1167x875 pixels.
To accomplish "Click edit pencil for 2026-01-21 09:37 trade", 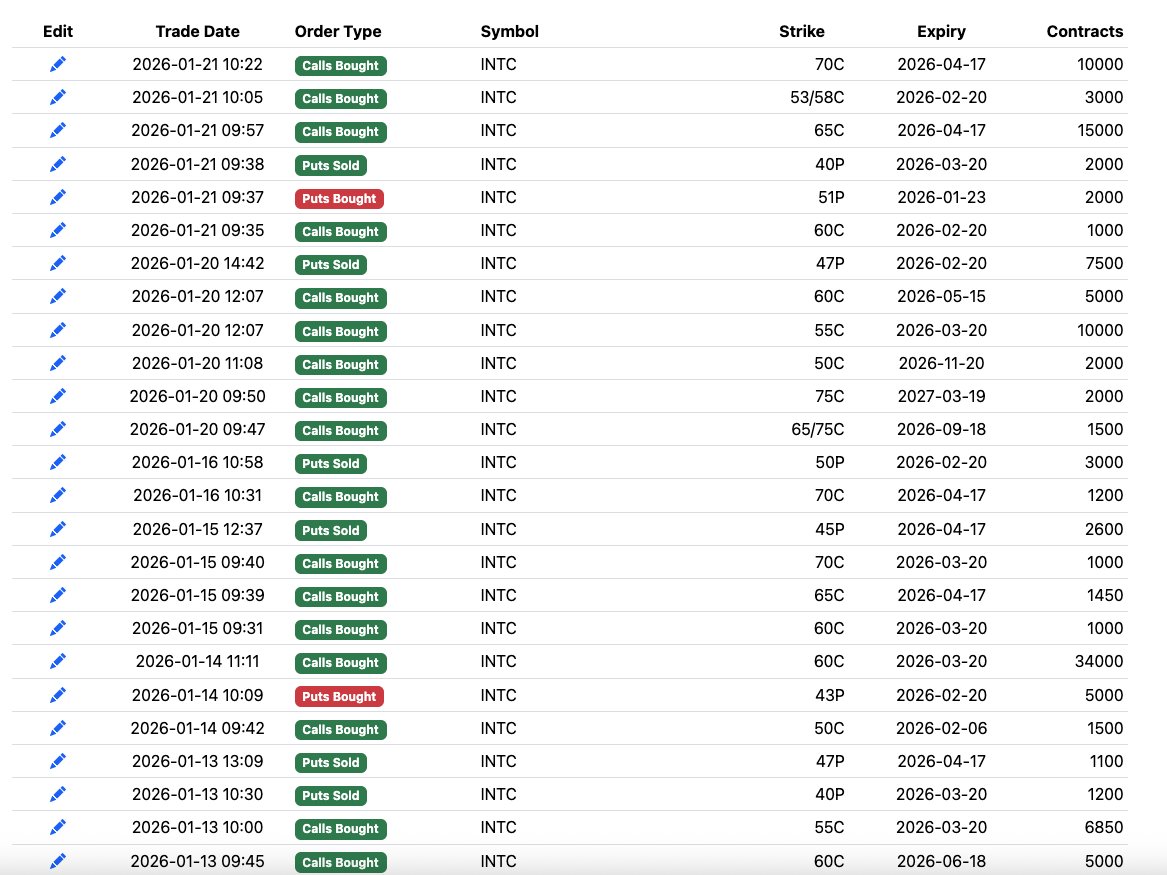I will tap(57, 197).
